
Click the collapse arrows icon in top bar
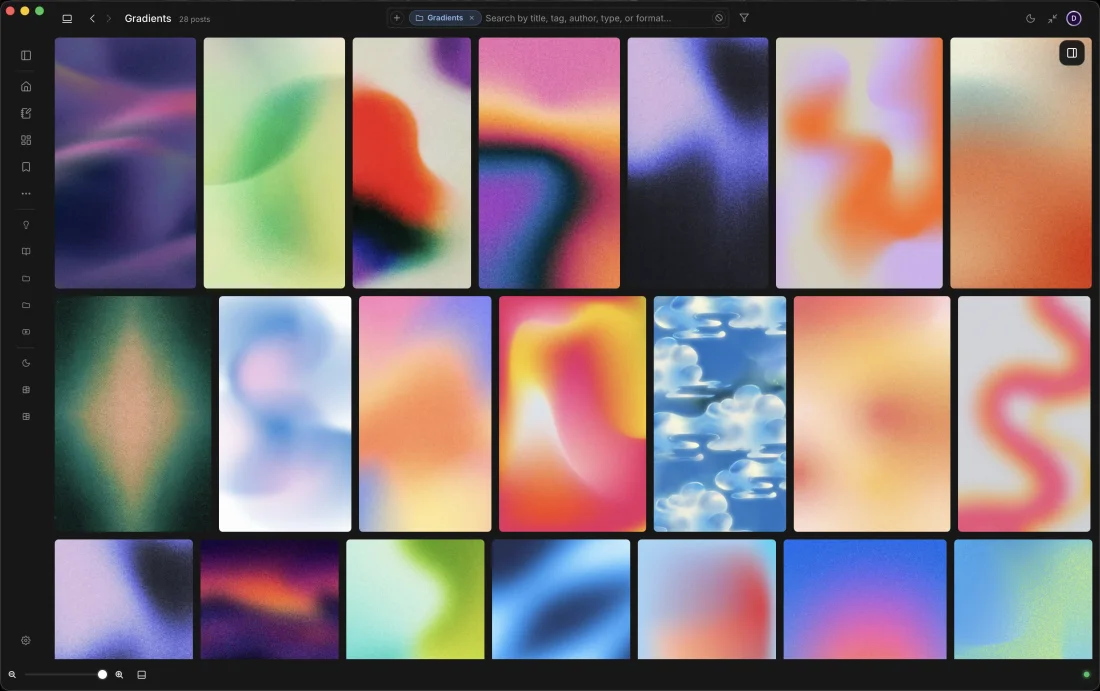click(1052, 19)
